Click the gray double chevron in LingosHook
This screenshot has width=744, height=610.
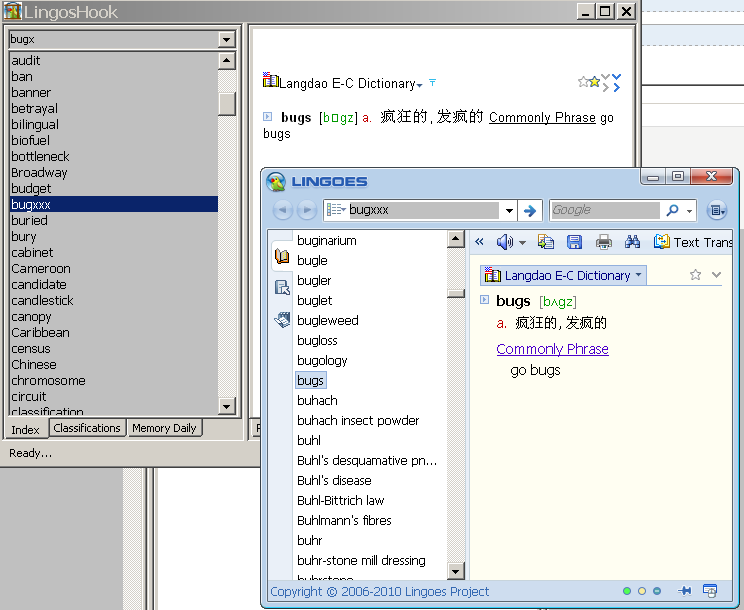pos(605,83)
